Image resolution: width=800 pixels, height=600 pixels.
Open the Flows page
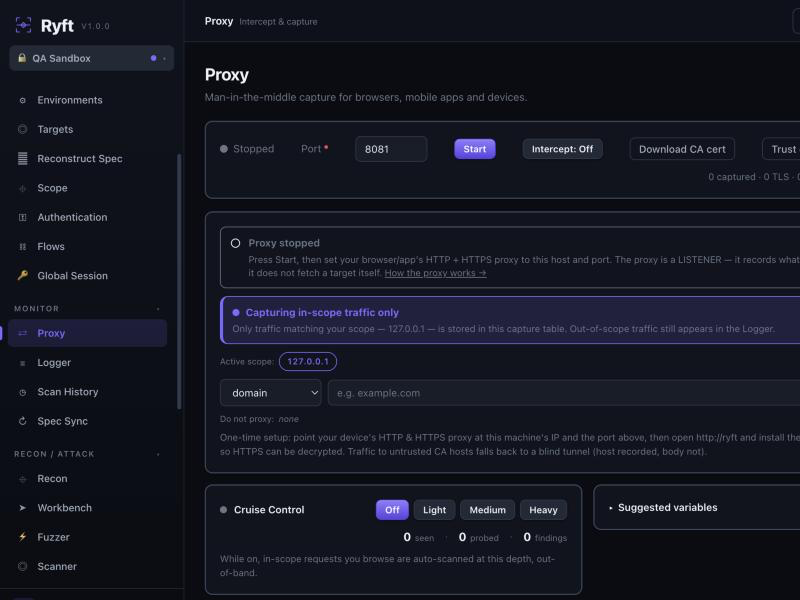point(87,246)
